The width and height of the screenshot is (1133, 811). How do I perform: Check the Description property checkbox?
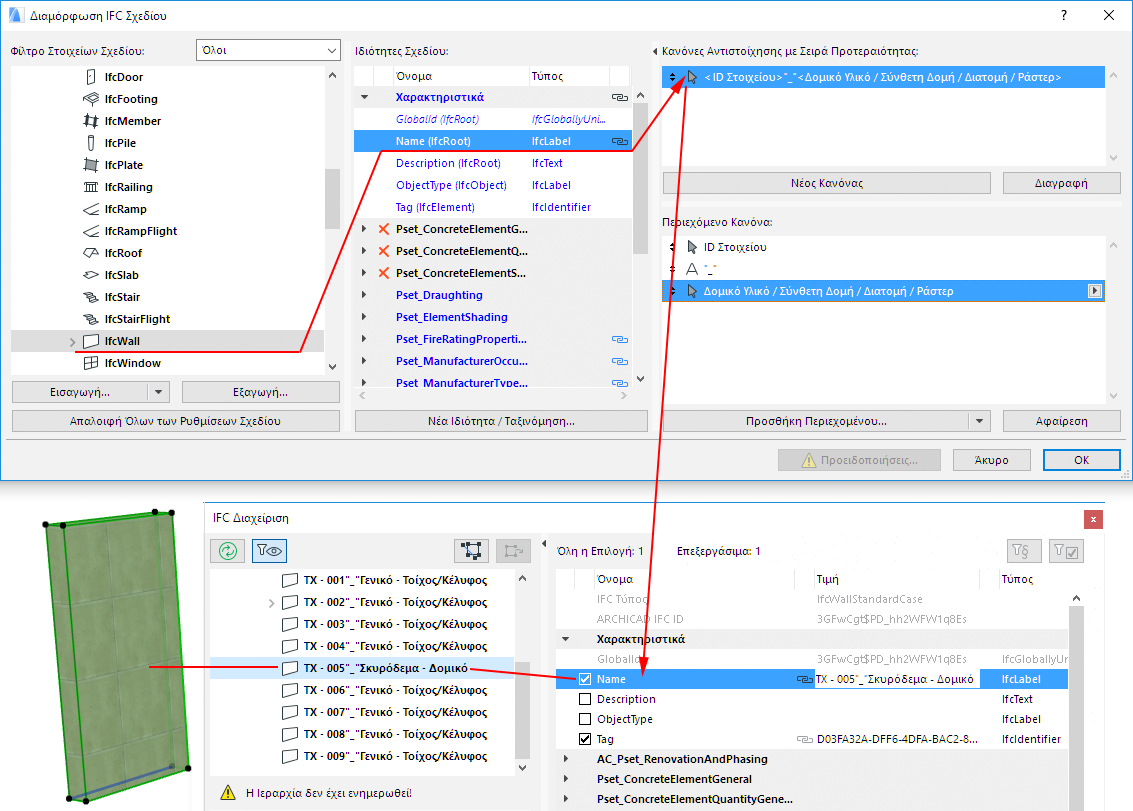click(x=585, y=700)
